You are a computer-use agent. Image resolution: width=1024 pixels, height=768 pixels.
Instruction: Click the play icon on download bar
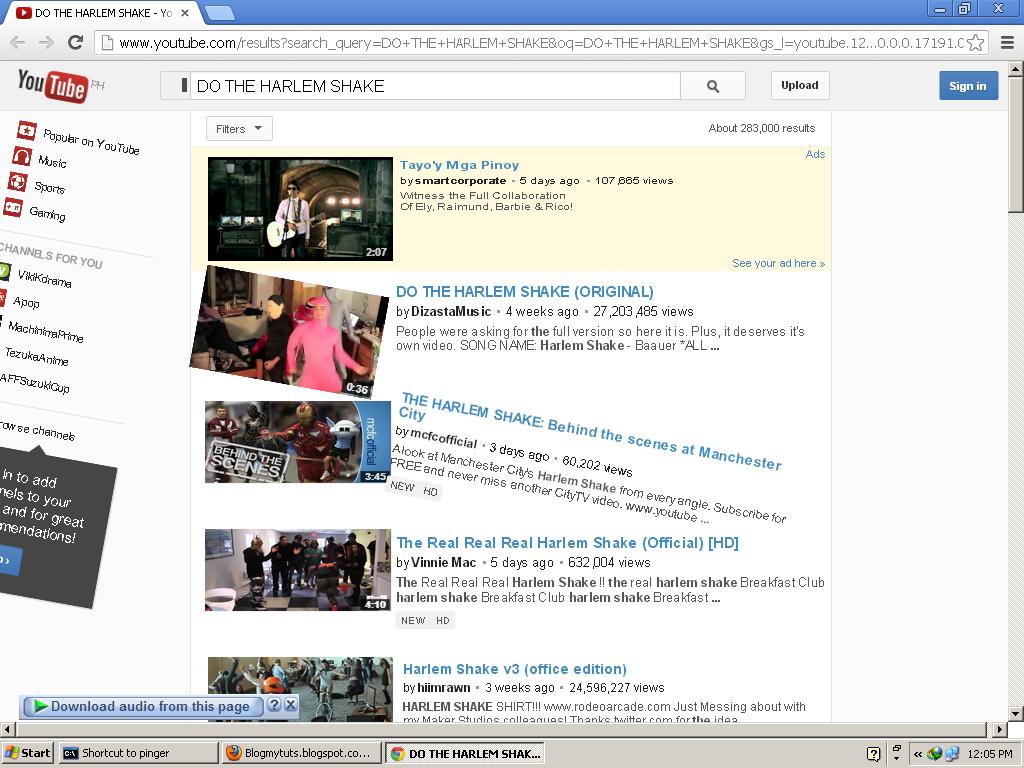pos(40,706)
